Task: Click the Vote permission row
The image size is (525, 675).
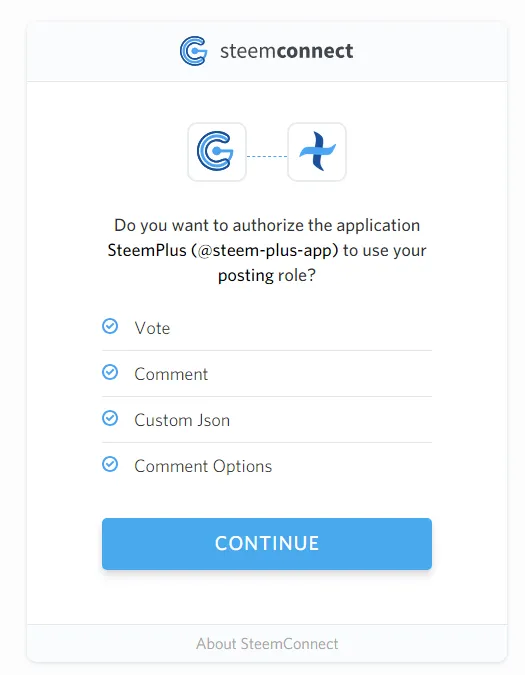Action: coord(267,328)
